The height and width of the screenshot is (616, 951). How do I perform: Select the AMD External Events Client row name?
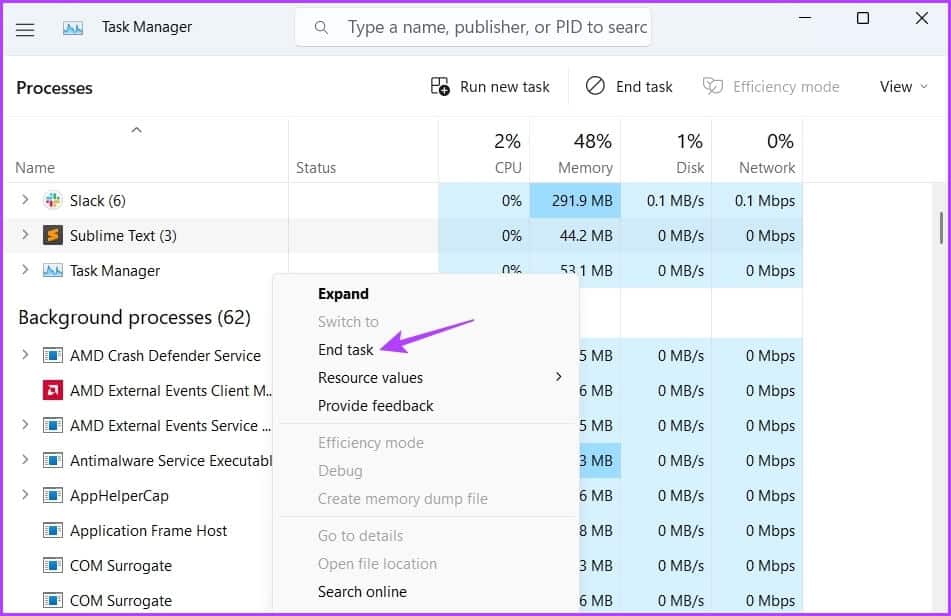(x=171, y=391)
